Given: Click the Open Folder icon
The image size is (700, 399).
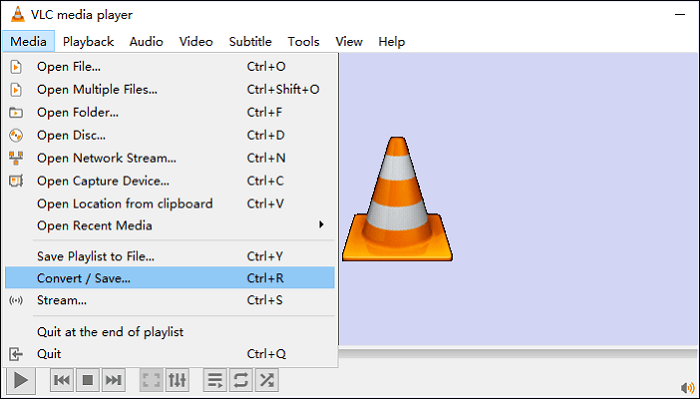Looking at the screenshot, I should coord(16,112).
